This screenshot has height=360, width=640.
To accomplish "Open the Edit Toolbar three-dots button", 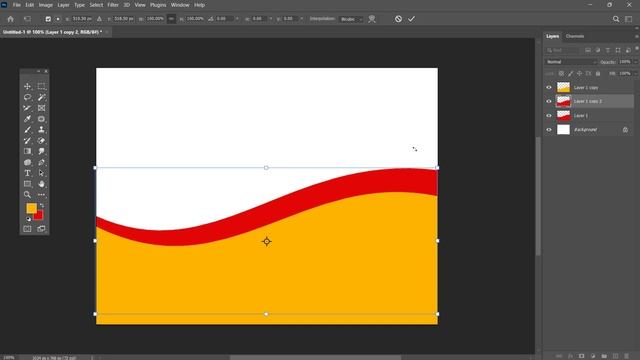I will pyautogui.click(x=41, y=195).
